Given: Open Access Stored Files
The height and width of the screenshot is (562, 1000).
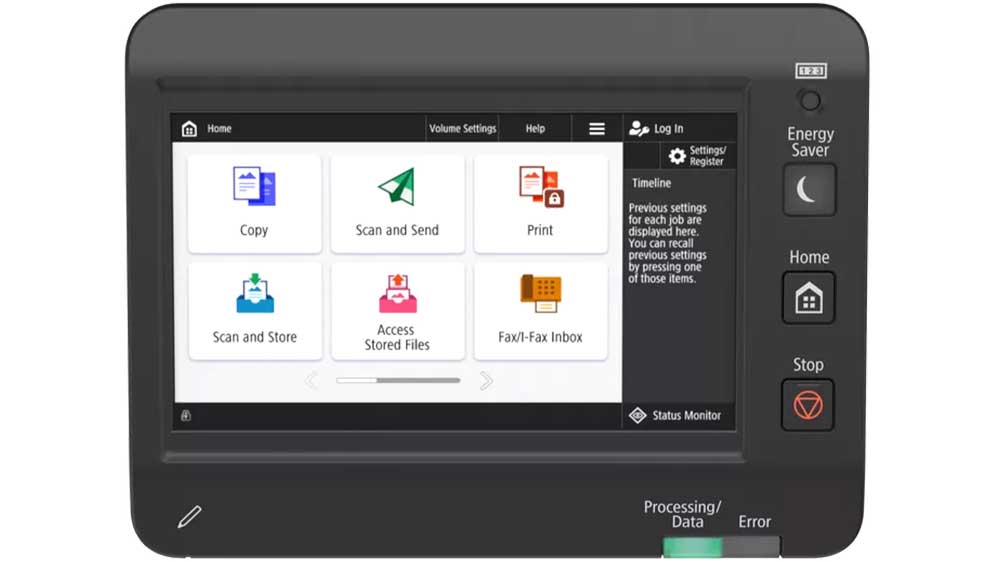Looking at the screenshot, I should coord(397,310).
